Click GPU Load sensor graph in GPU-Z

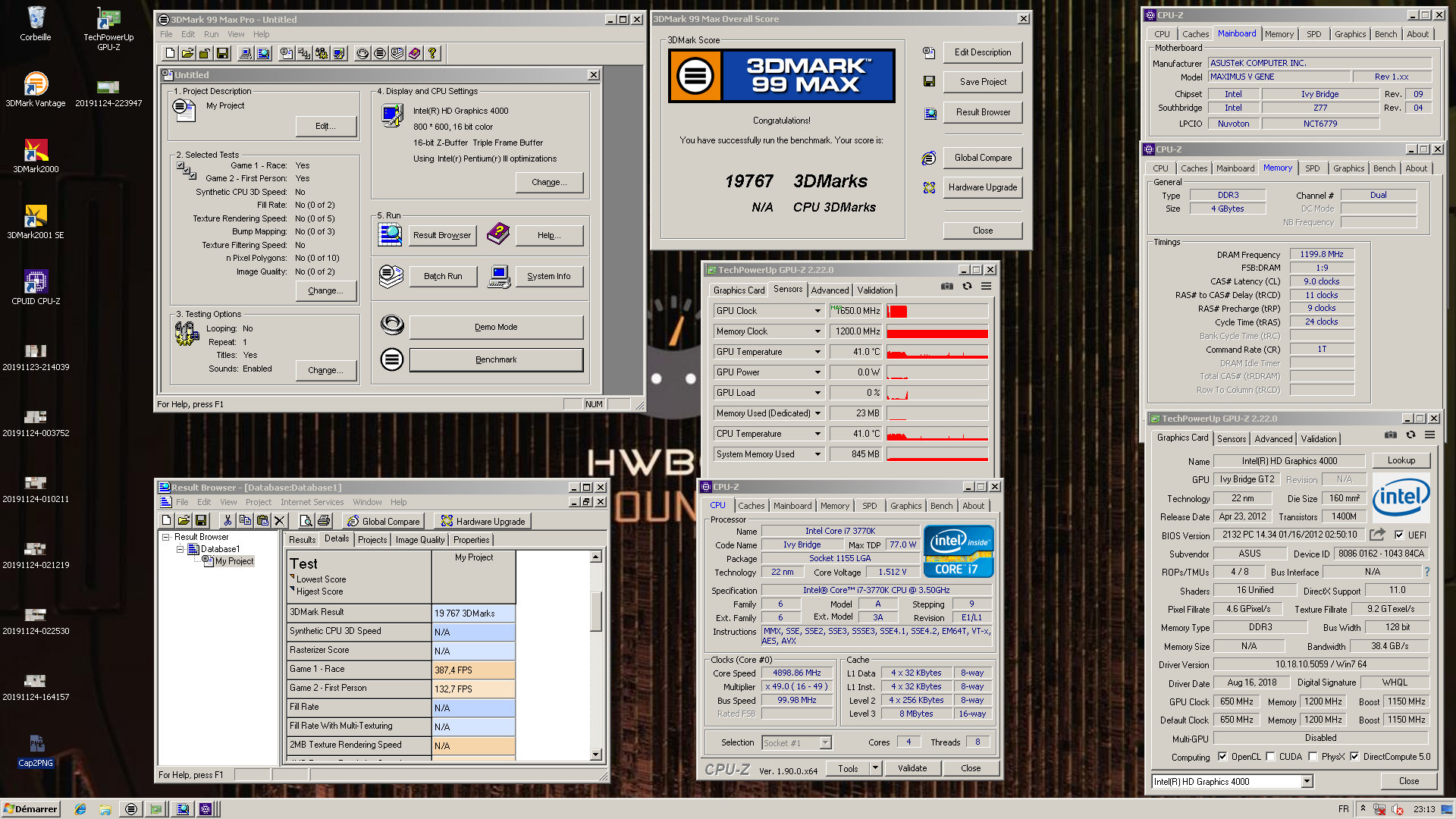(x=937, y=393)
